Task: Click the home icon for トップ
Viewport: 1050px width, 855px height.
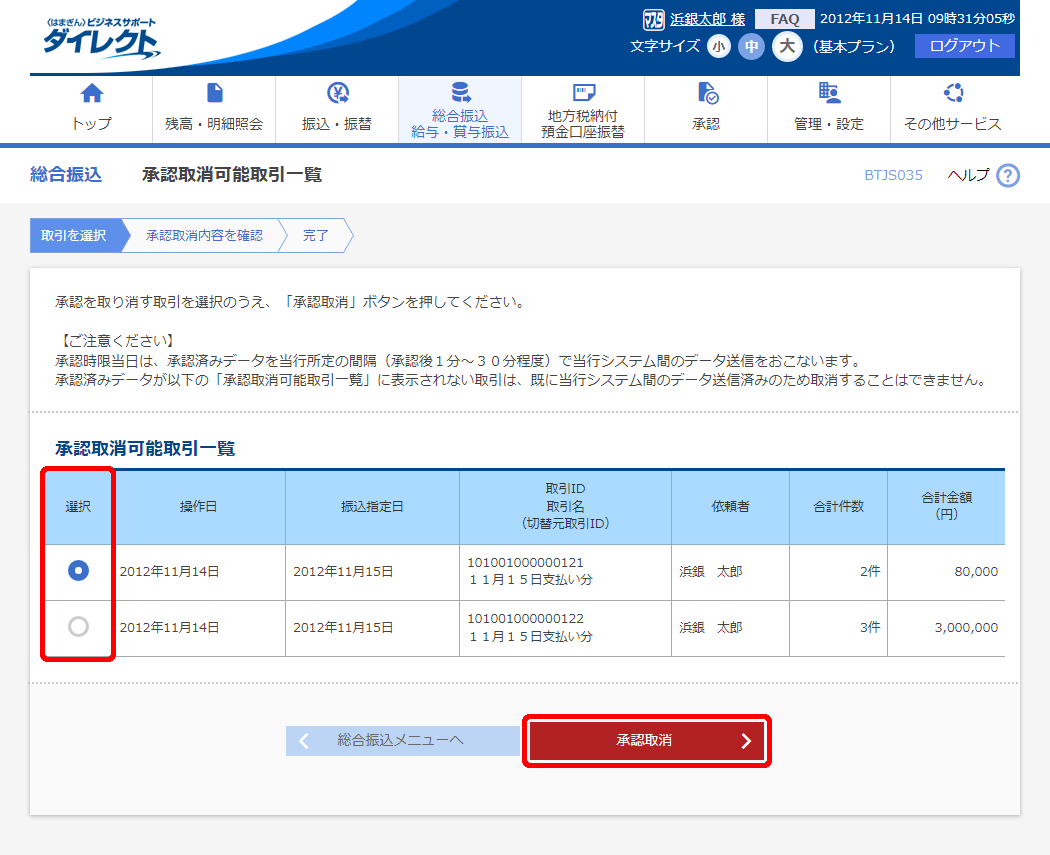Action: pyautogui.click(x=91, y=94)
